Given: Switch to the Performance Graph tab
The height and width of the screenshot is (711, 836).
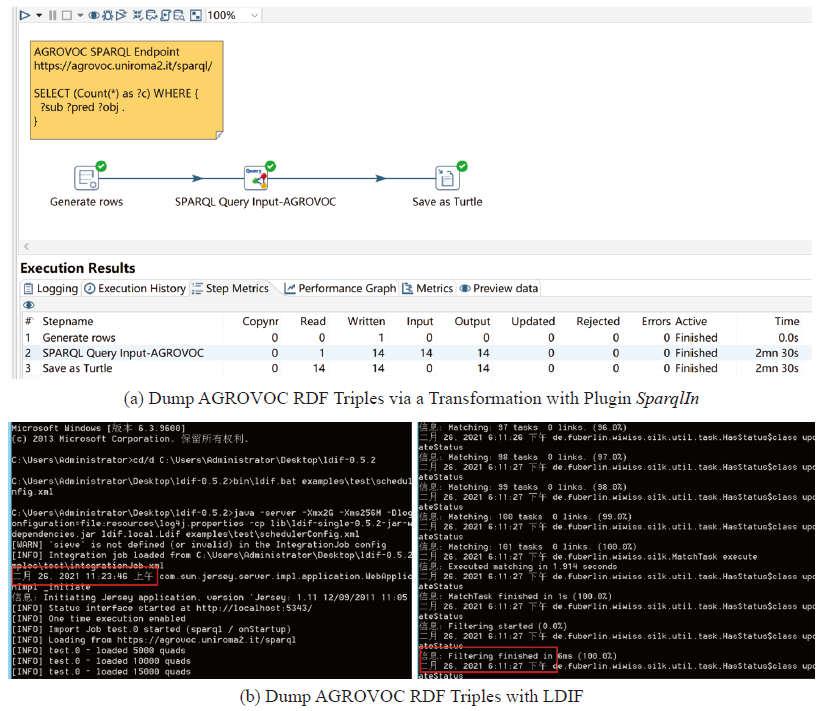Looking at the screenshot, I should [x=339, y=288].
